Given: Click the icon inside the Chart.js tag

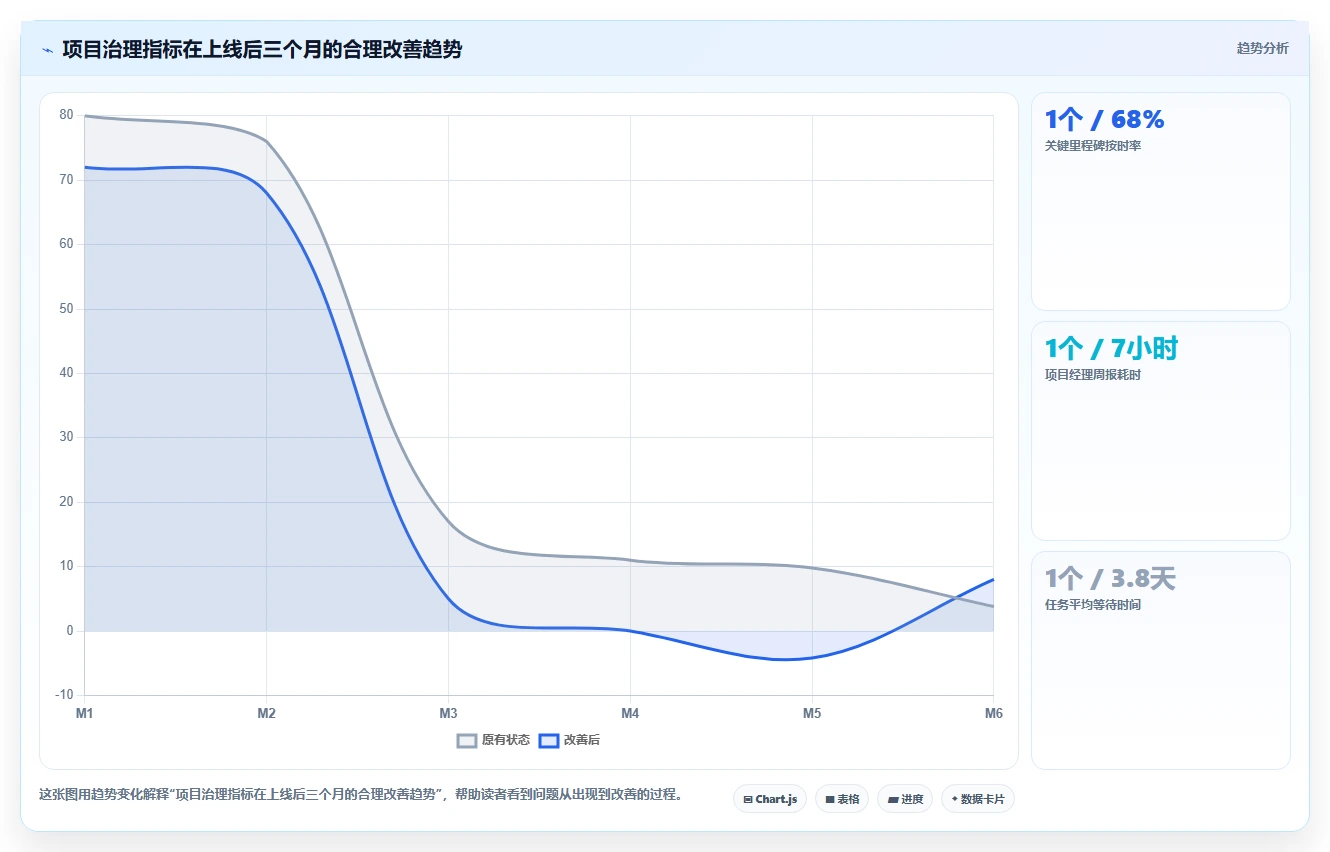Looking at the screenshot, I should click(x=748, y=800).
